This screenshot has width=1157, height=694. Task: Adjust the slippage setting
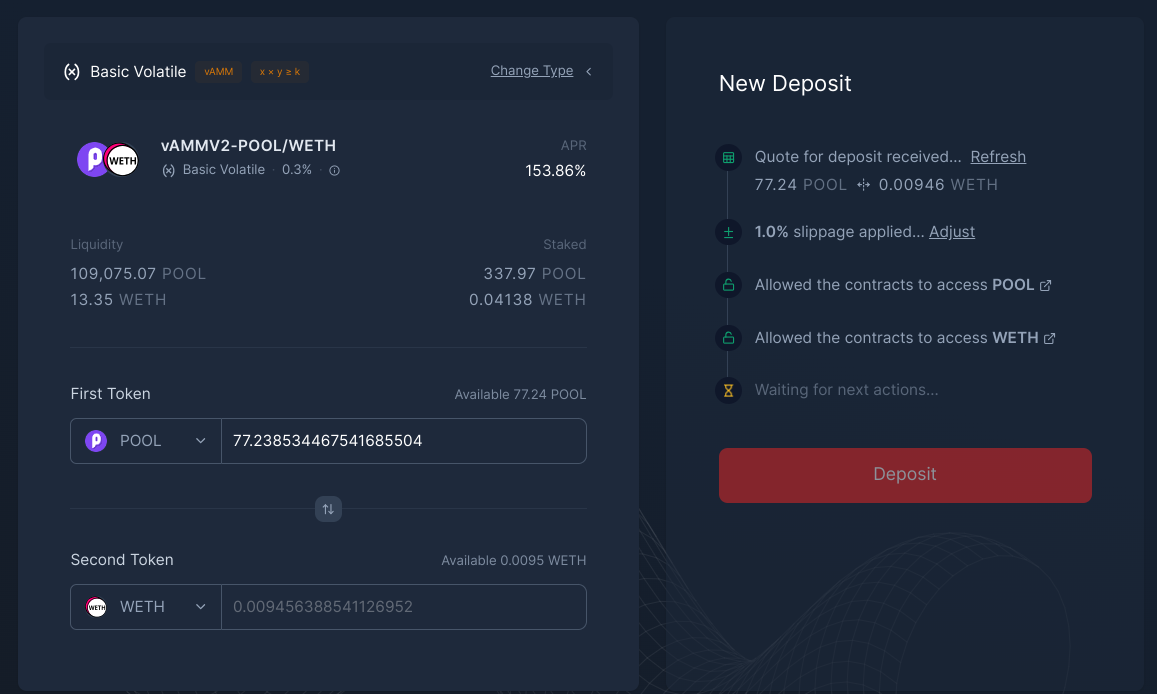tap(952, 232)
